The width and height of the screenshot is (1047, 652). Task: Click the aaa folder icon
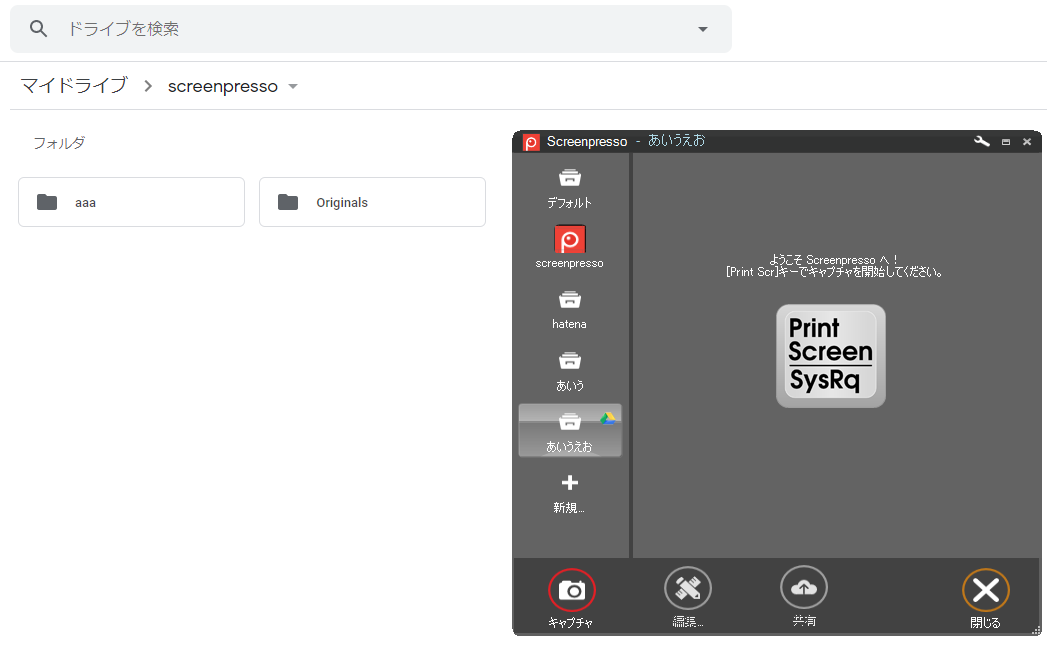47,202
